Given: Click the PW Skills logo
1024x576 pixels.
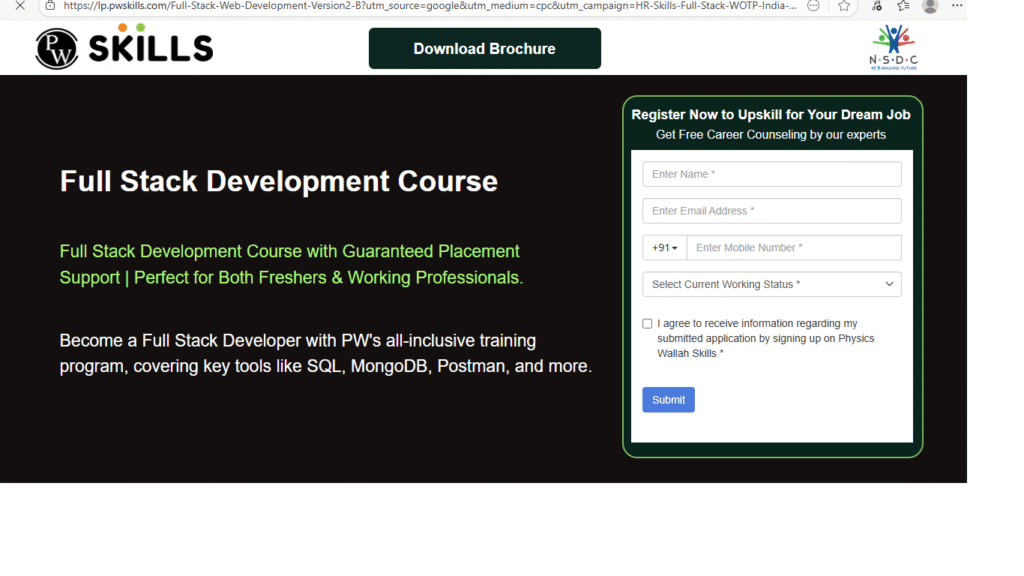Looking at the screenshot, I should coord(124,47).
